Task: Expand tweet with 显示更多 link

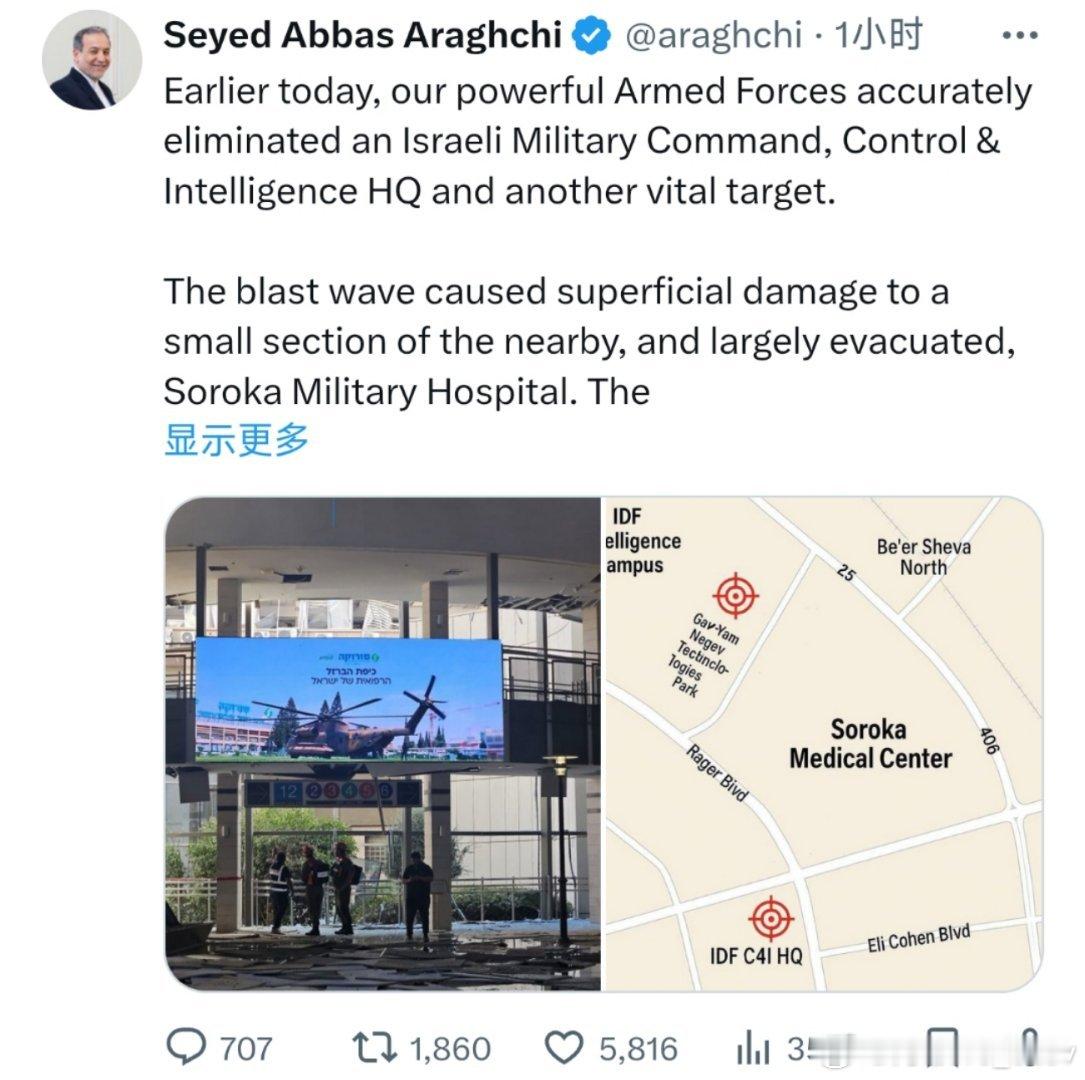Action: tap(236, 439)
